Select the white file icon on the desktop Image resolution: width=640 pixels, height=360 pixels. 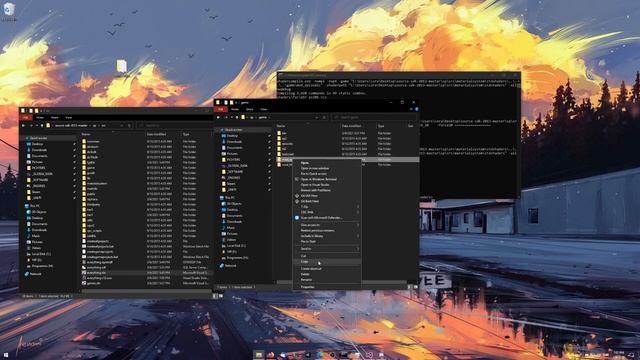121,66
